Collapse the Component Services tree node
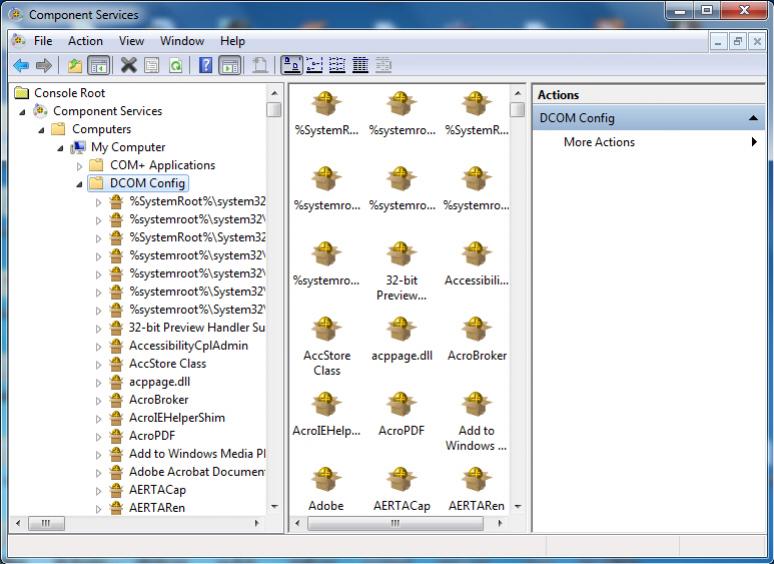 (23, 112)
